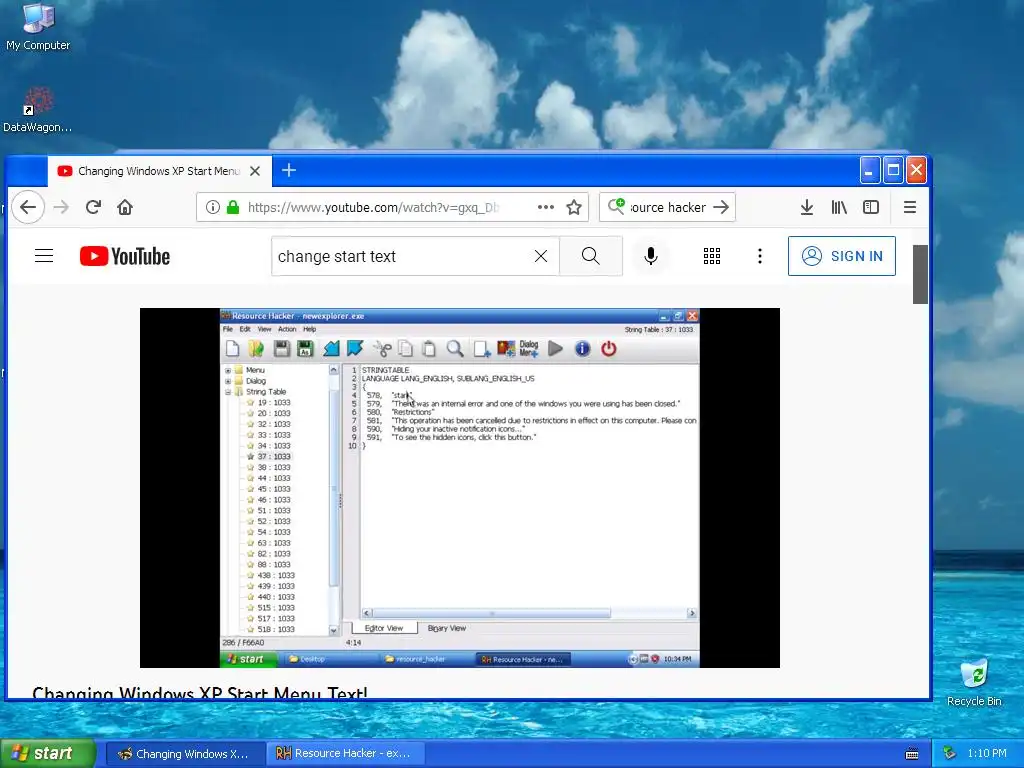Open YouTube apps grid icon
1024x768 pixels.
tap(712, 256)
